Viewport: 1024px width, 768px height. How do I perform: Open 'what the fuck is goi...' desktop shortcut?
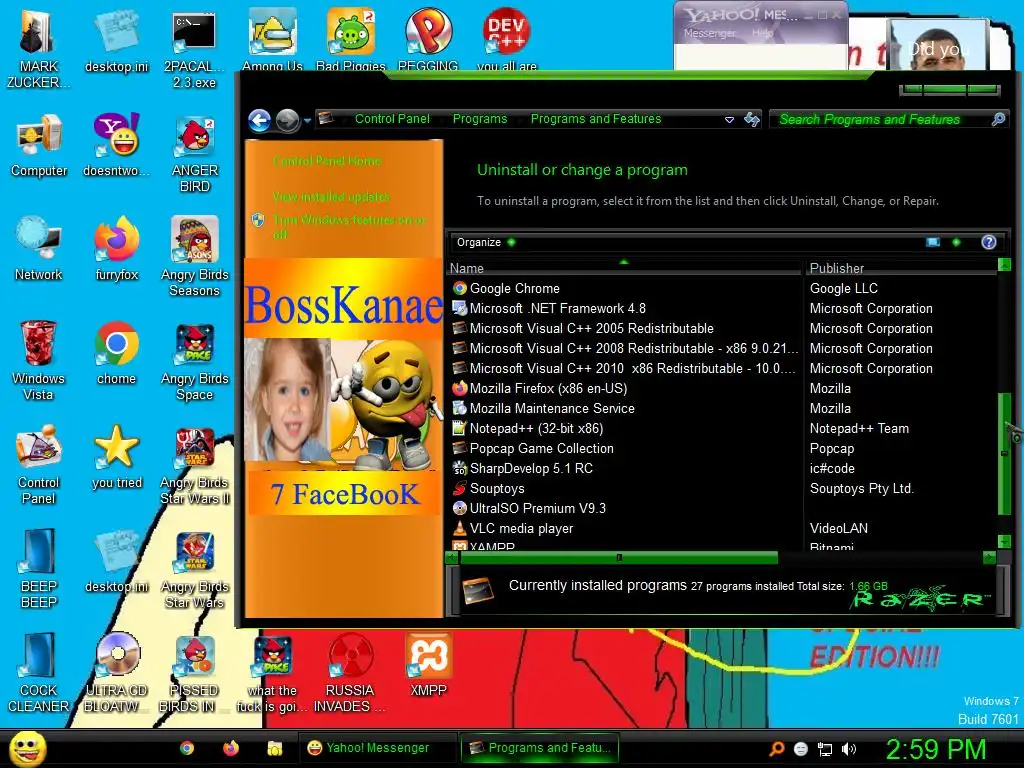(272, 673)
